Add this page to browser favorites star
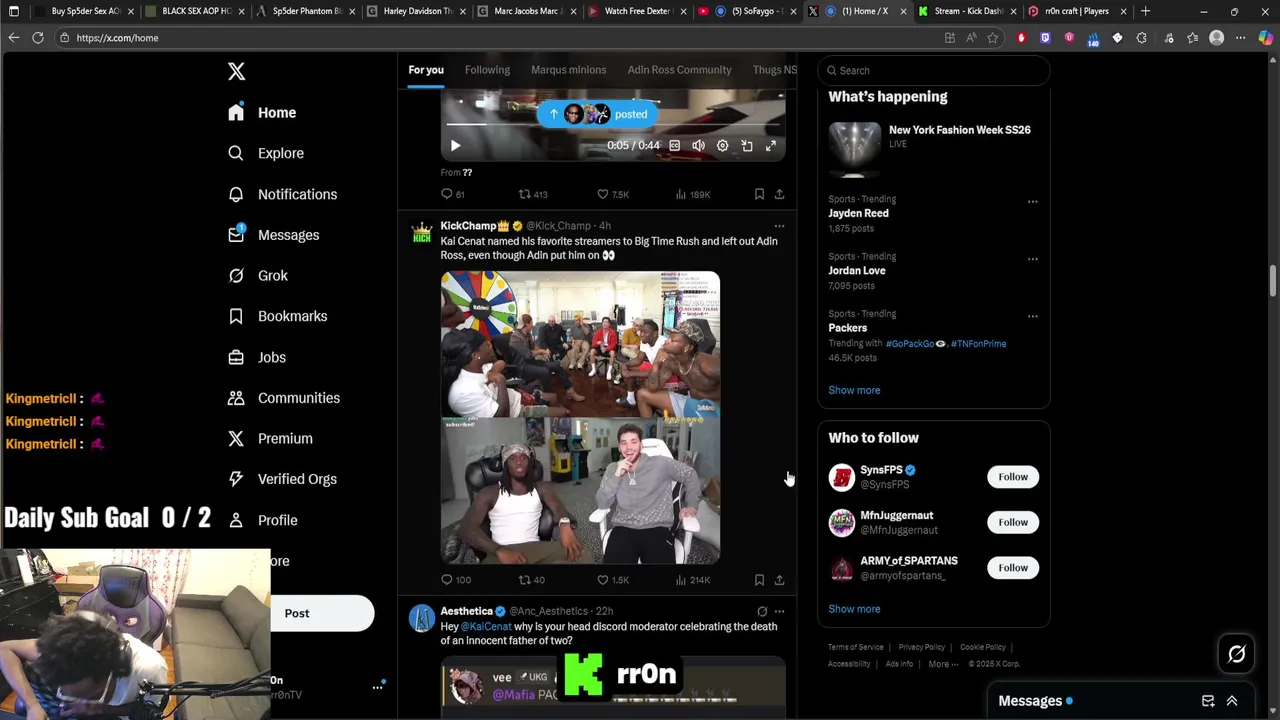 click(x=992, y=38)
